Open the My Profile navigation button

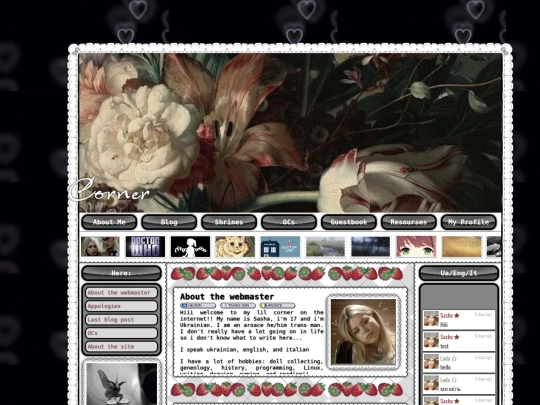(469, 222)
